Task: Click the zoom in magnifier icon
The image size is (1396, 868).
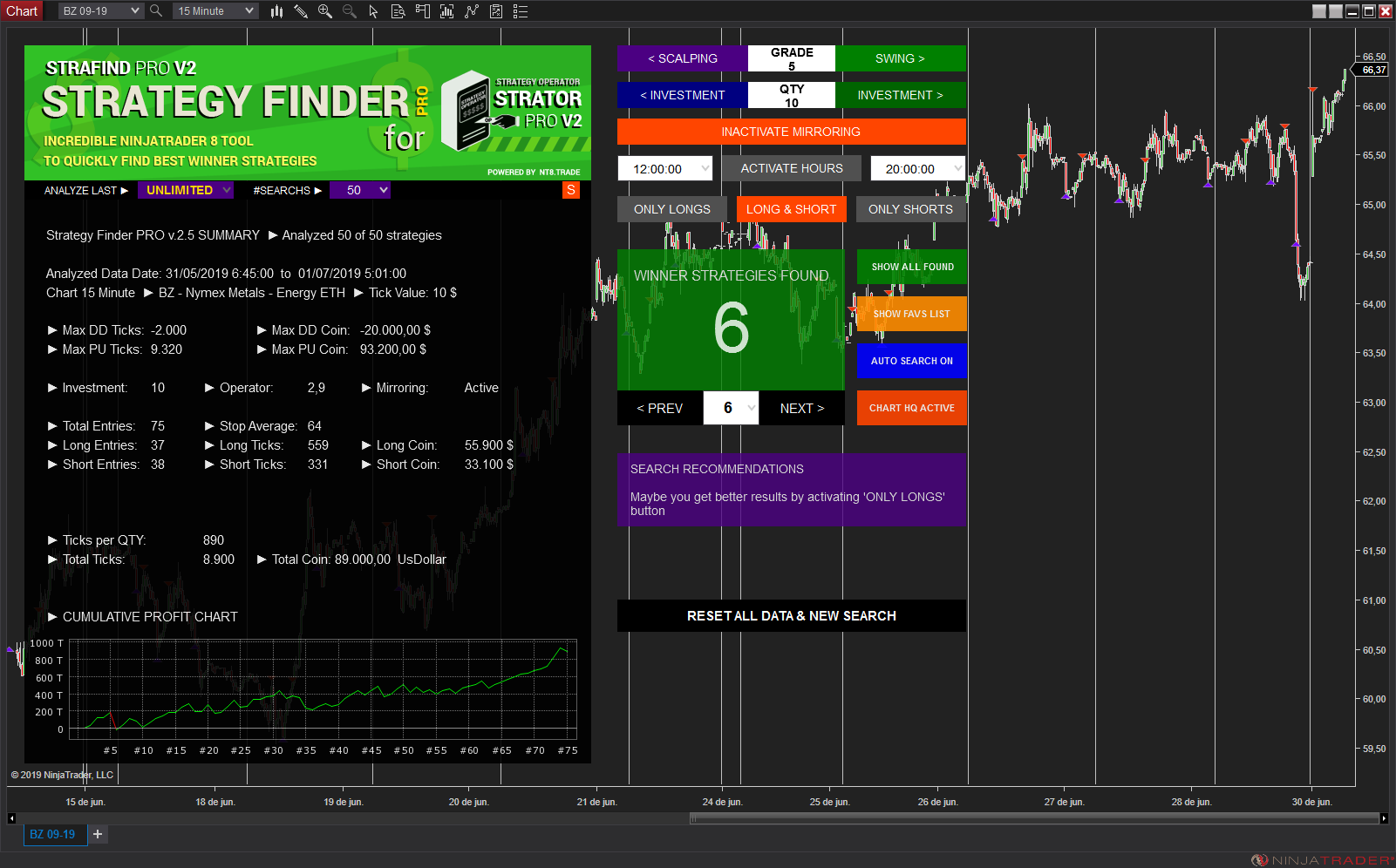Action: point(325,11)
